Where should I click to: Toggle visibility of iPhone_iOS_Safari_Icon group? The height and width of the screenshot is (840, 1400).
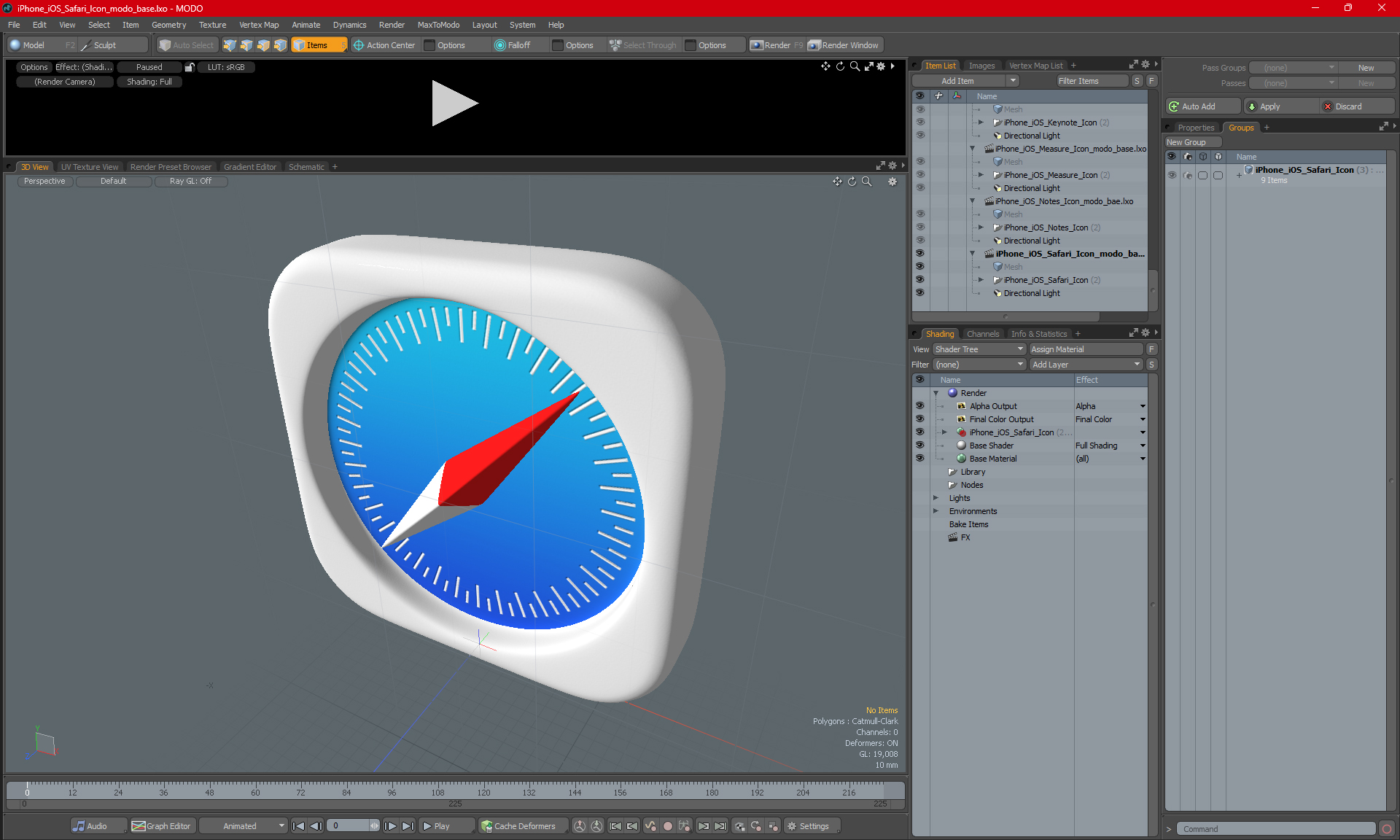1172,175
